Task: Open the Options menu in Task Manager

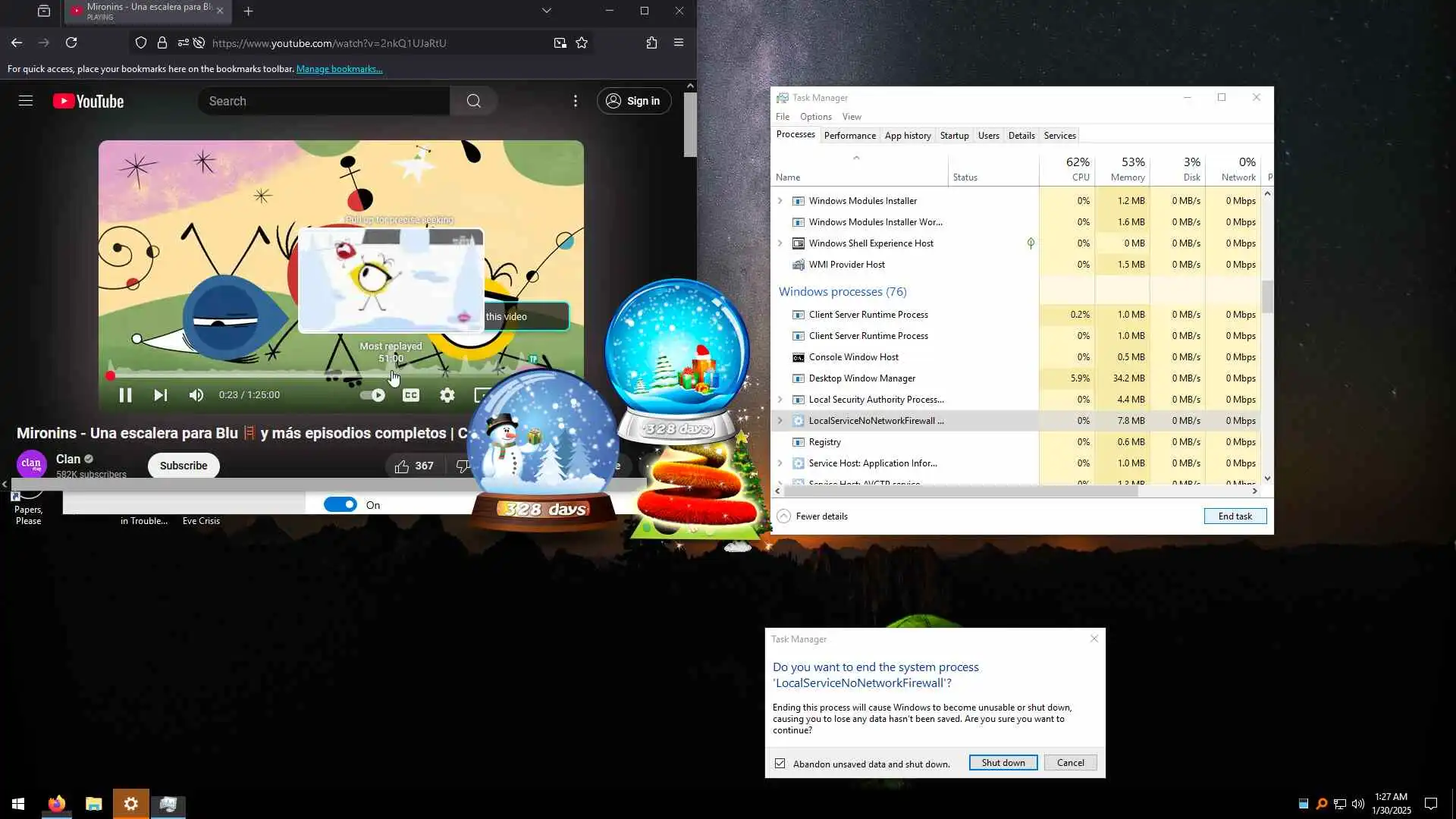Action: (x=815, y=117)
